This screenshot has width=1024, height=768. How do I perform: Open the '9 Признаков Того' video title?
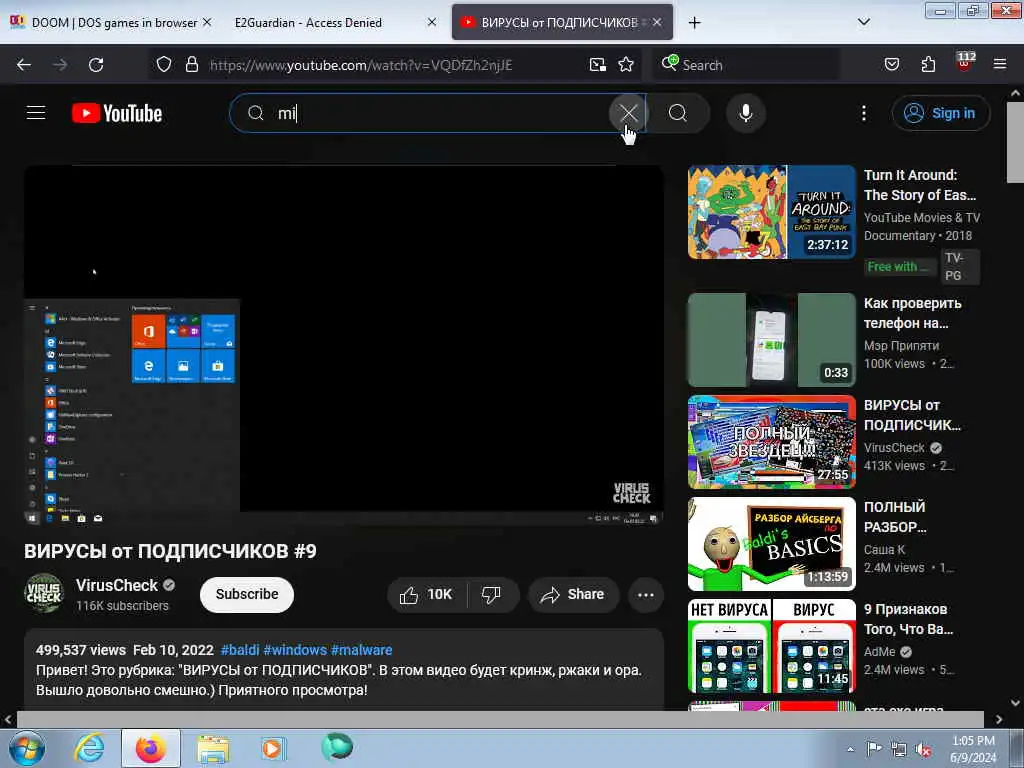pyautogui.click(x=908, y=619)
